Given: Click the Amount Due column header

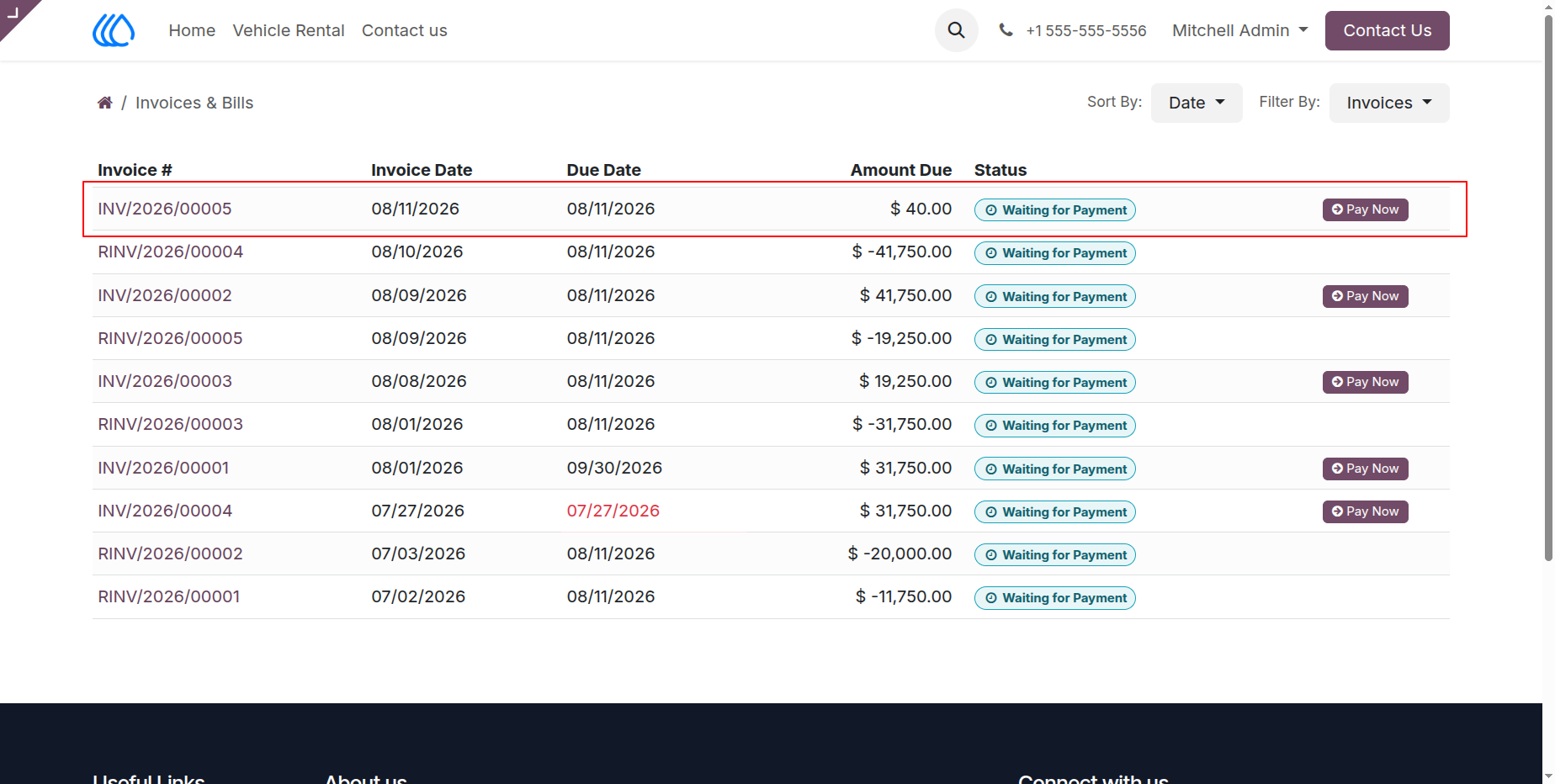Looking at the screenshot, I should [901, 170].
